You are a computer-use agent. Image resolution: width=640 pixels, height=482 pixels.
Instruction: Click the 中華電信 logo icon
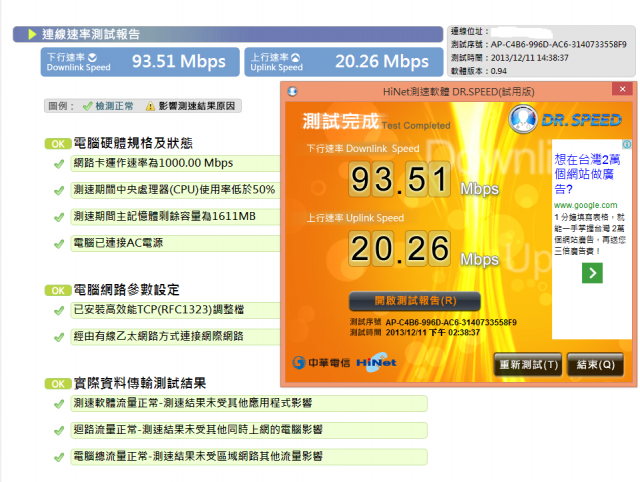[299, 362]
